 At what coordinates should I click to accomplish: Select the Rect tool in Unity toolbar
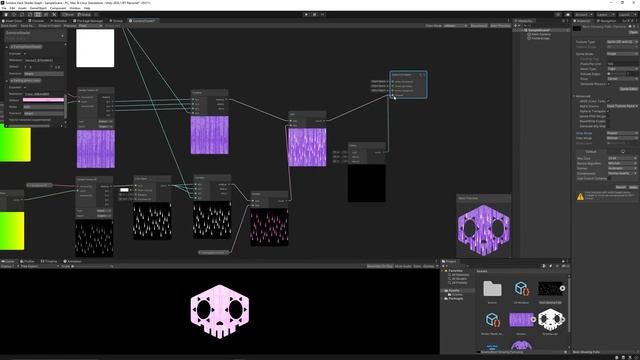[x=38, y=14]
